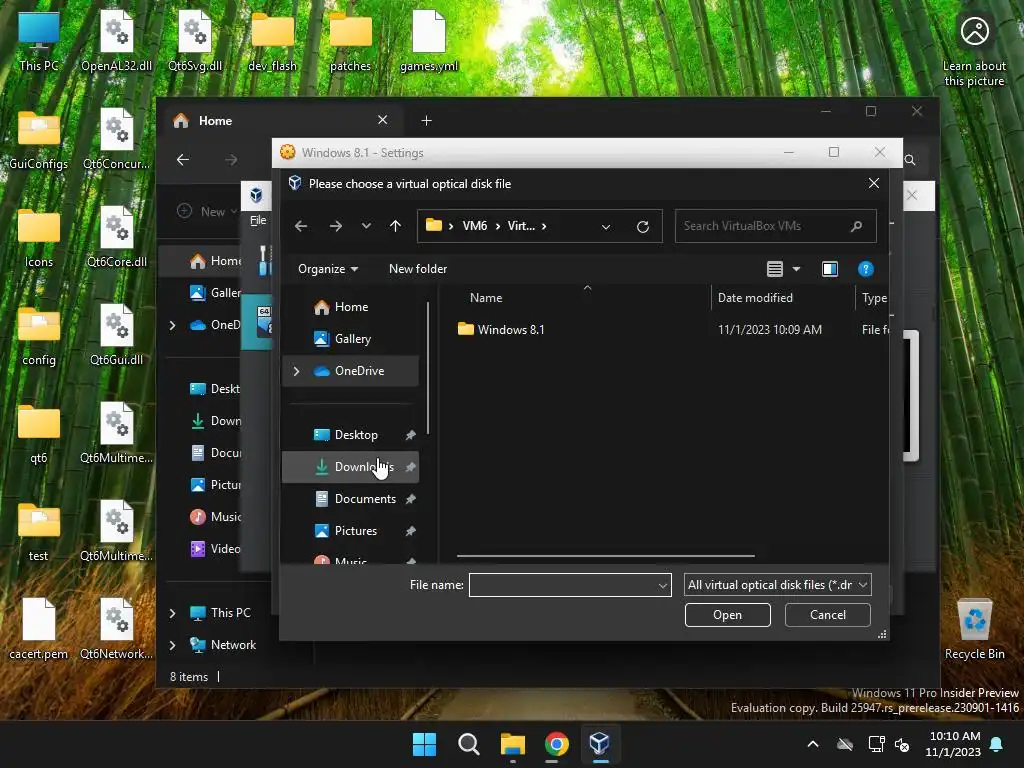This screenshot has width=1024, height=768.
Task: Click New button in File Explorer toolbar
Action: coord(206,212)
